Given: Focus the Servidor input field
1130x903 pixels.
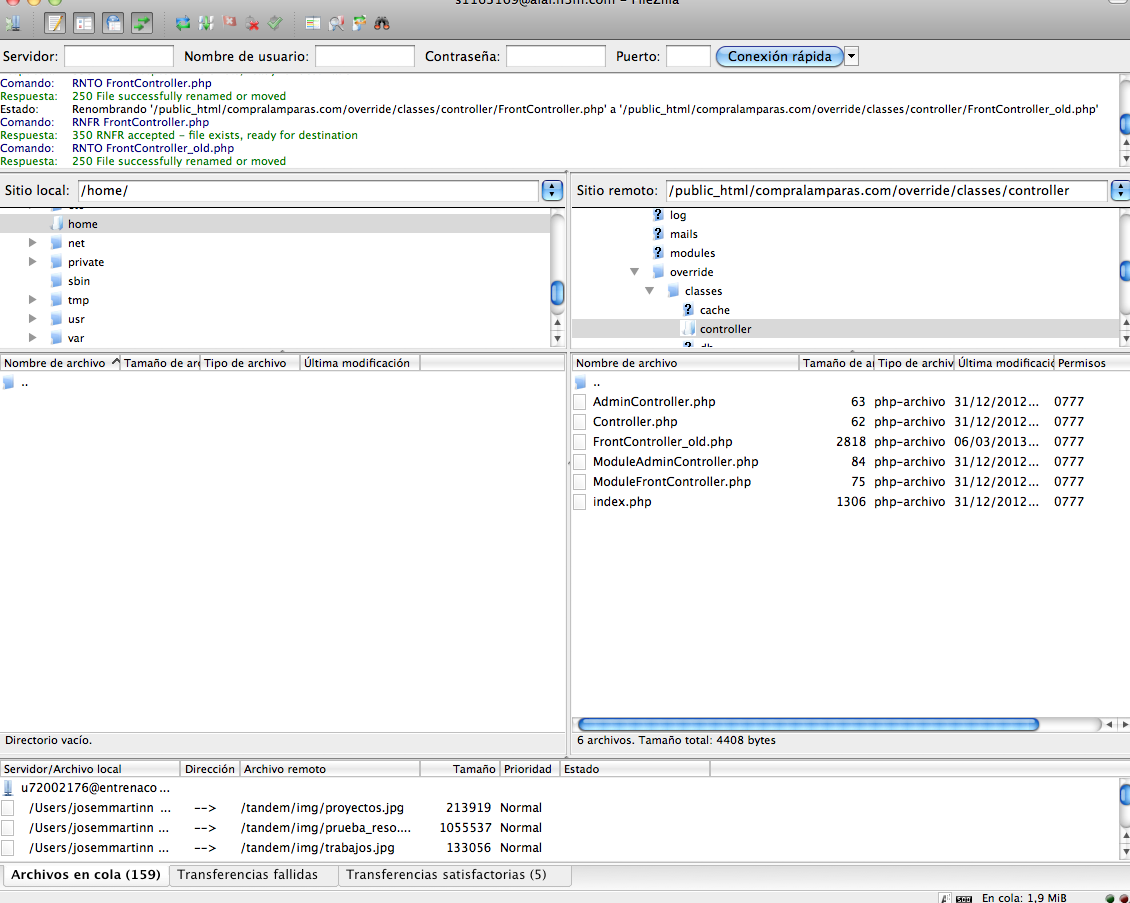Looking at the screenshot, I should [x=119, y=57].
